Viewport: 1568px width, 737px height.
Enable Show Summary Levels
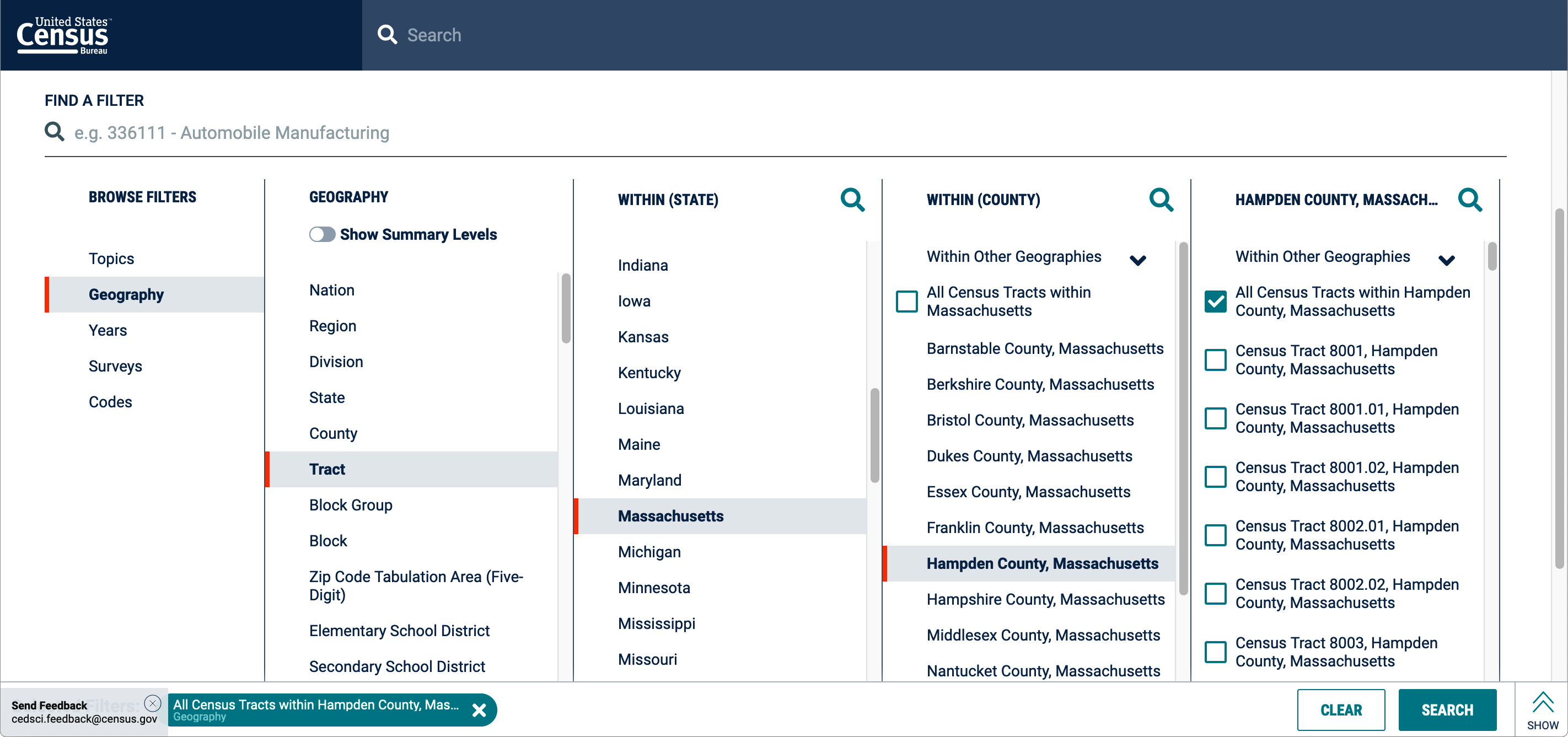[323, 234]
